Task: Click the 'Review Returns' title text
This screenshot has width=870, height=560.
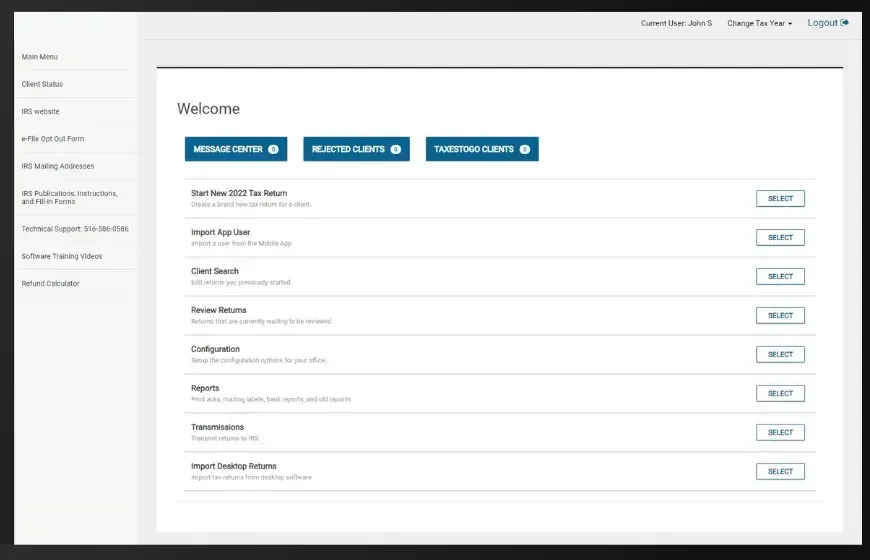Action: (219, 310)
